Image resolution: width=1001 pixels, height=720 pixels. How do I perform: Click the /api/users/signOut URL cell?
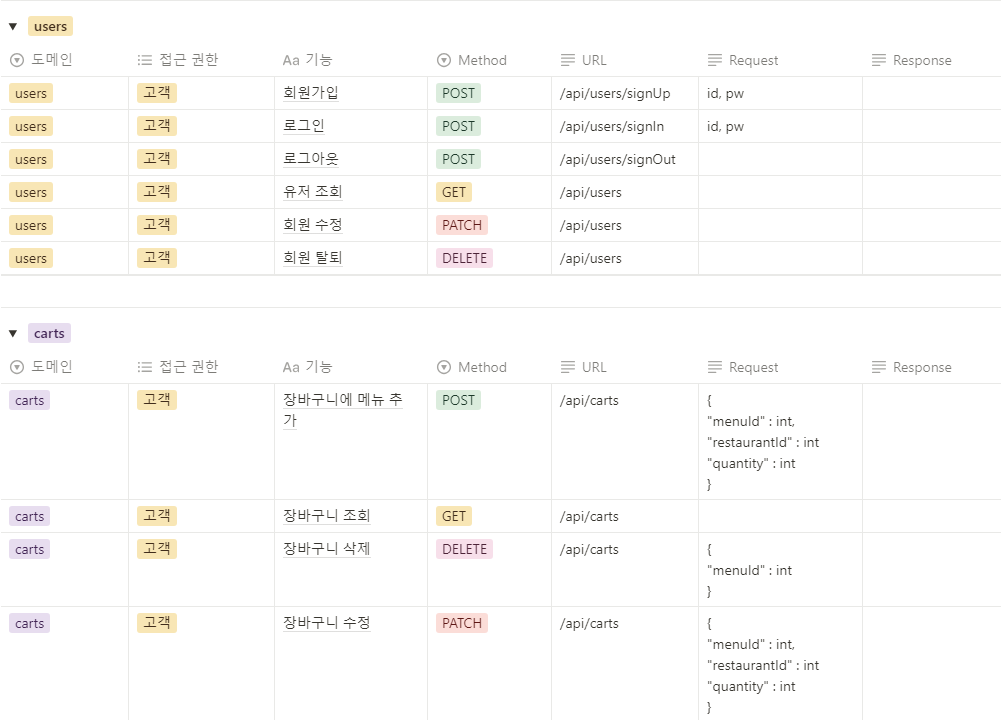(x=625, y=160)
